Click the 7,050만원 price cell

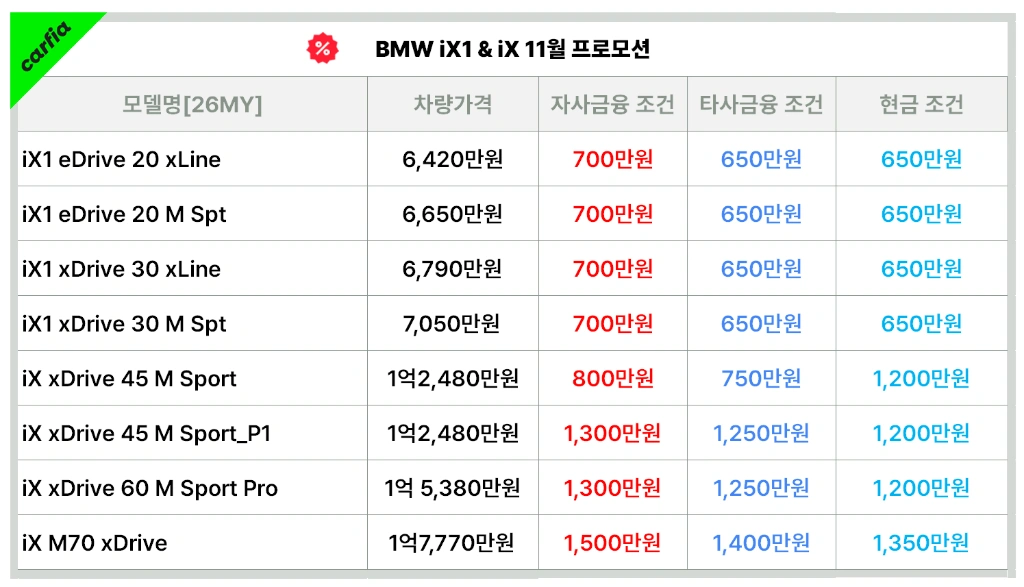pos(452,324)
